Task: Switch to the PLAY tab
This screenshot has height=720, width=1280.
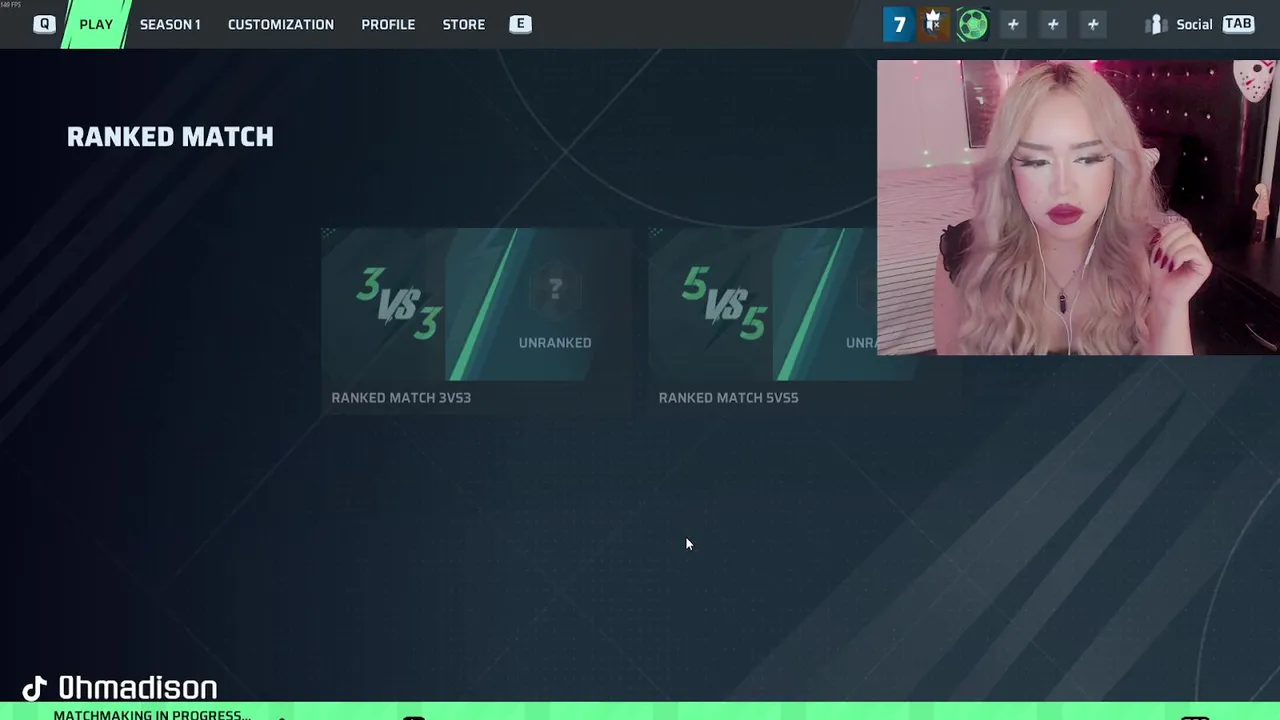Action: coord(96,24)
